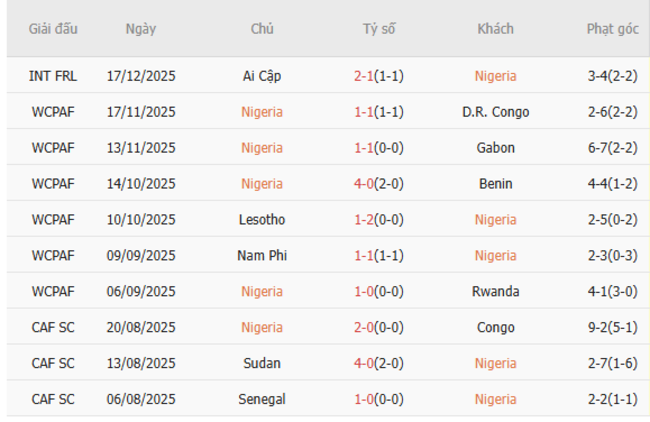
Task: Open the Nam Phi team link
Action: pos(262,256)
